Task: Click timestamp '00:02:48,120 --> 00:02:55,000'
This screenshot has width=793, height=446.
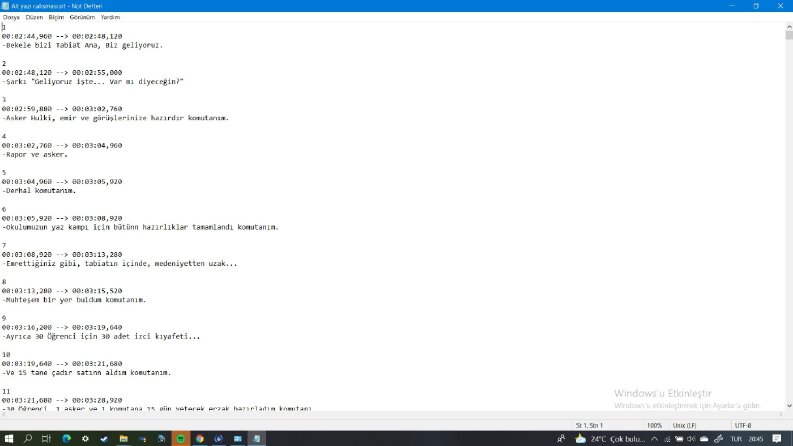Action: [x=62, y=73]
